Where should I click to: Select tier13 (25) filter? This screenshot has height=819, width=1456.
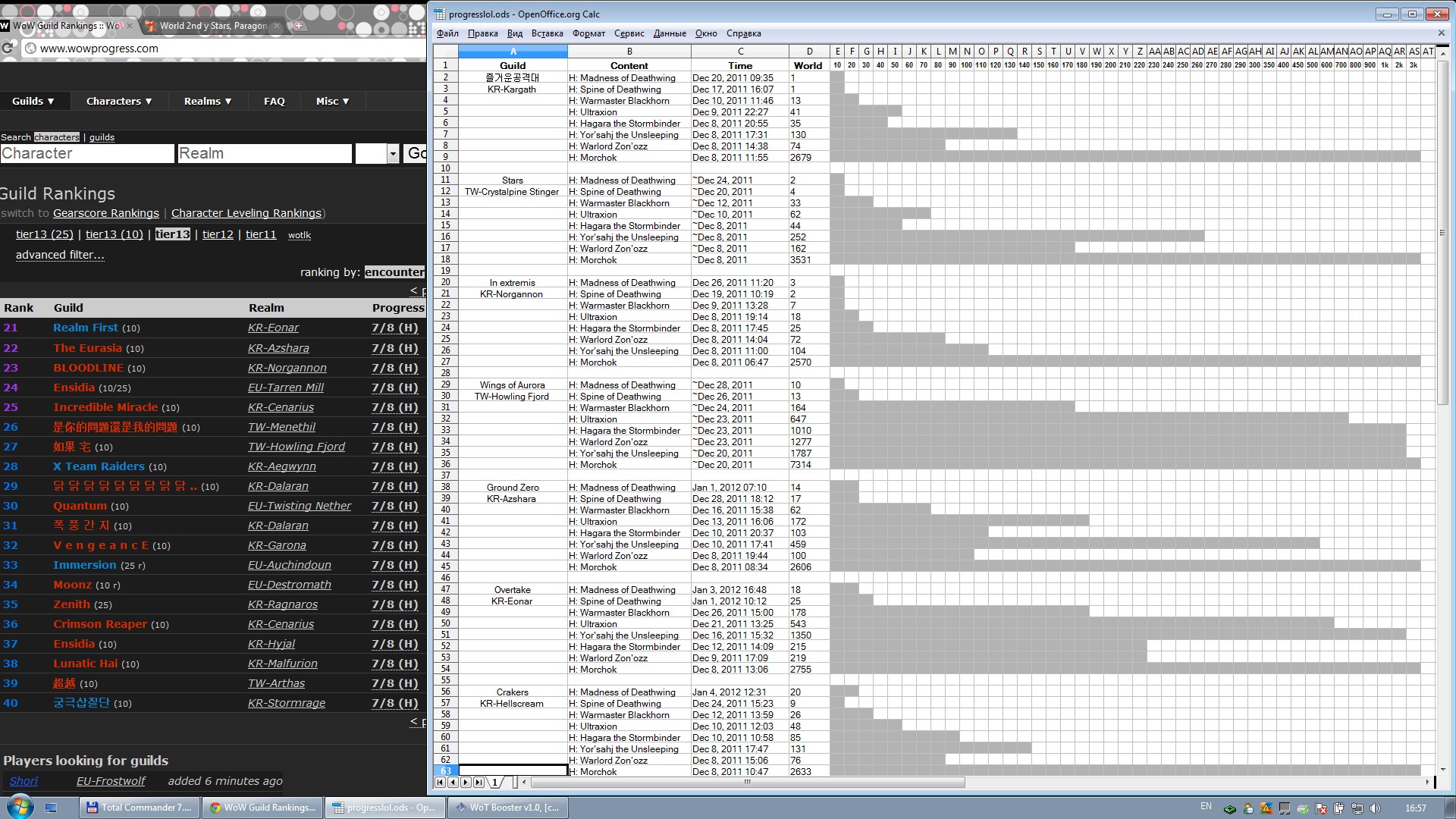45,234
